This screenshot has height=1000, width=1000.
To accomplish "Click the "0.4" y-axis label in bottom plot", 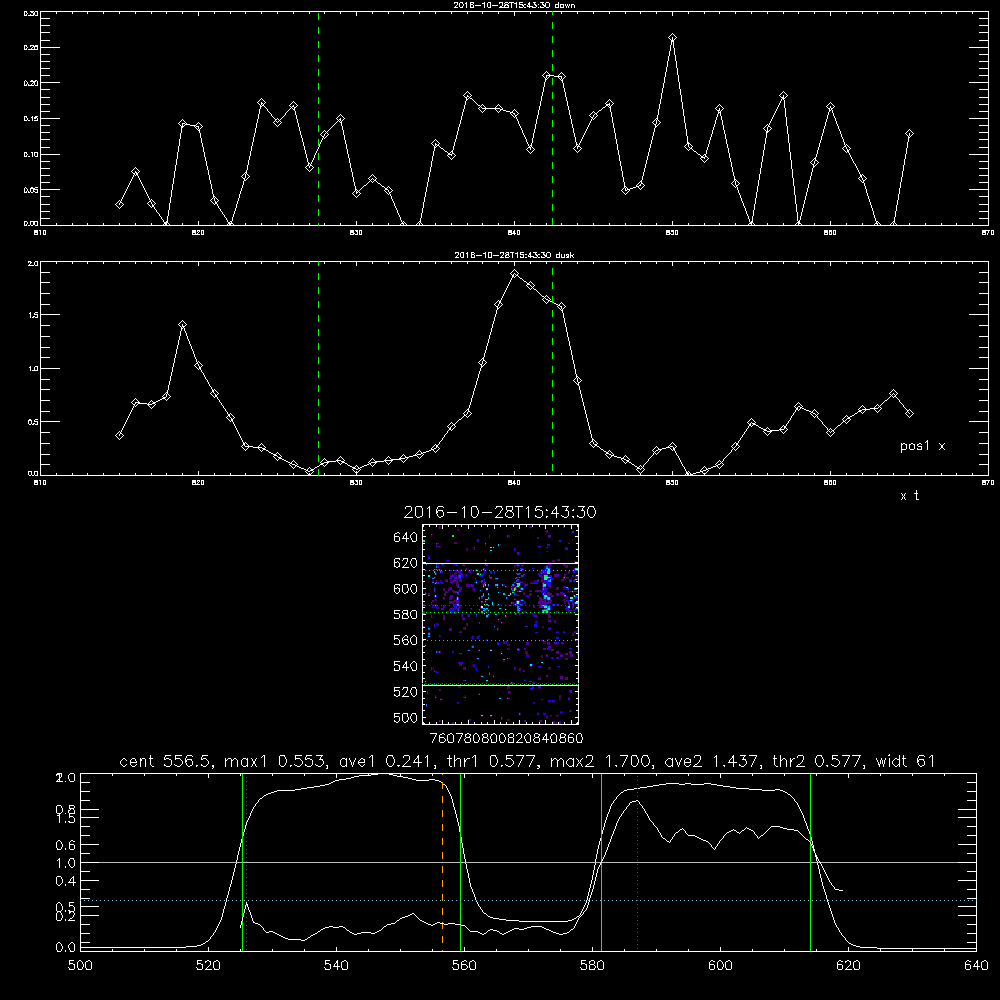I will (66, 881).
